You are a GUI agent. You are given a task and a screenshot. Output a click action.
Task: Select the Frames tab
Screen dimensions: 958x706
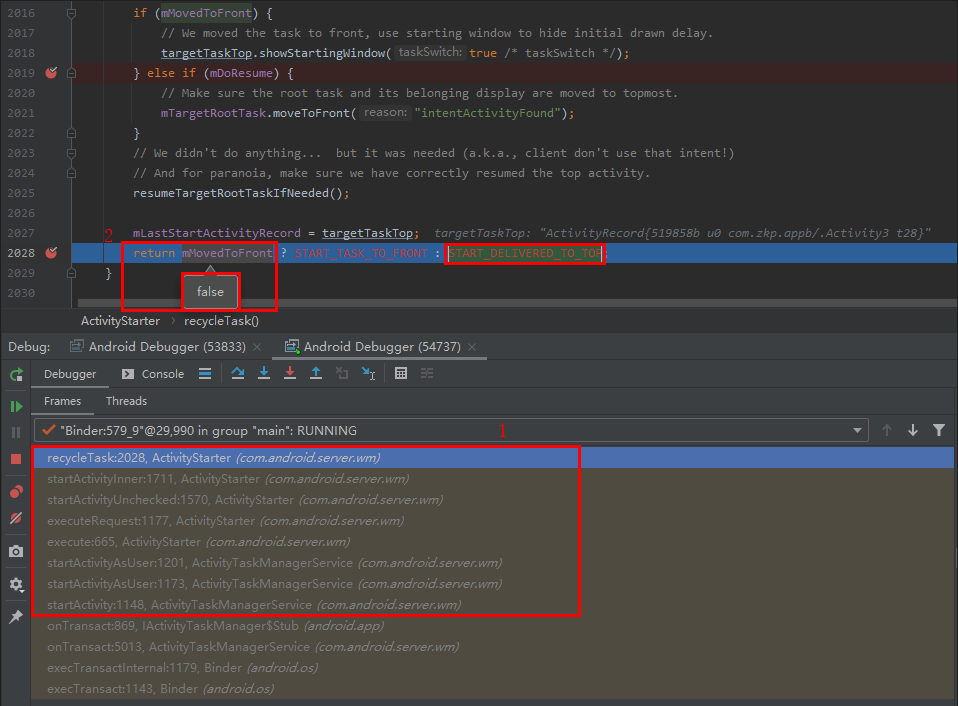click(62, 401)
